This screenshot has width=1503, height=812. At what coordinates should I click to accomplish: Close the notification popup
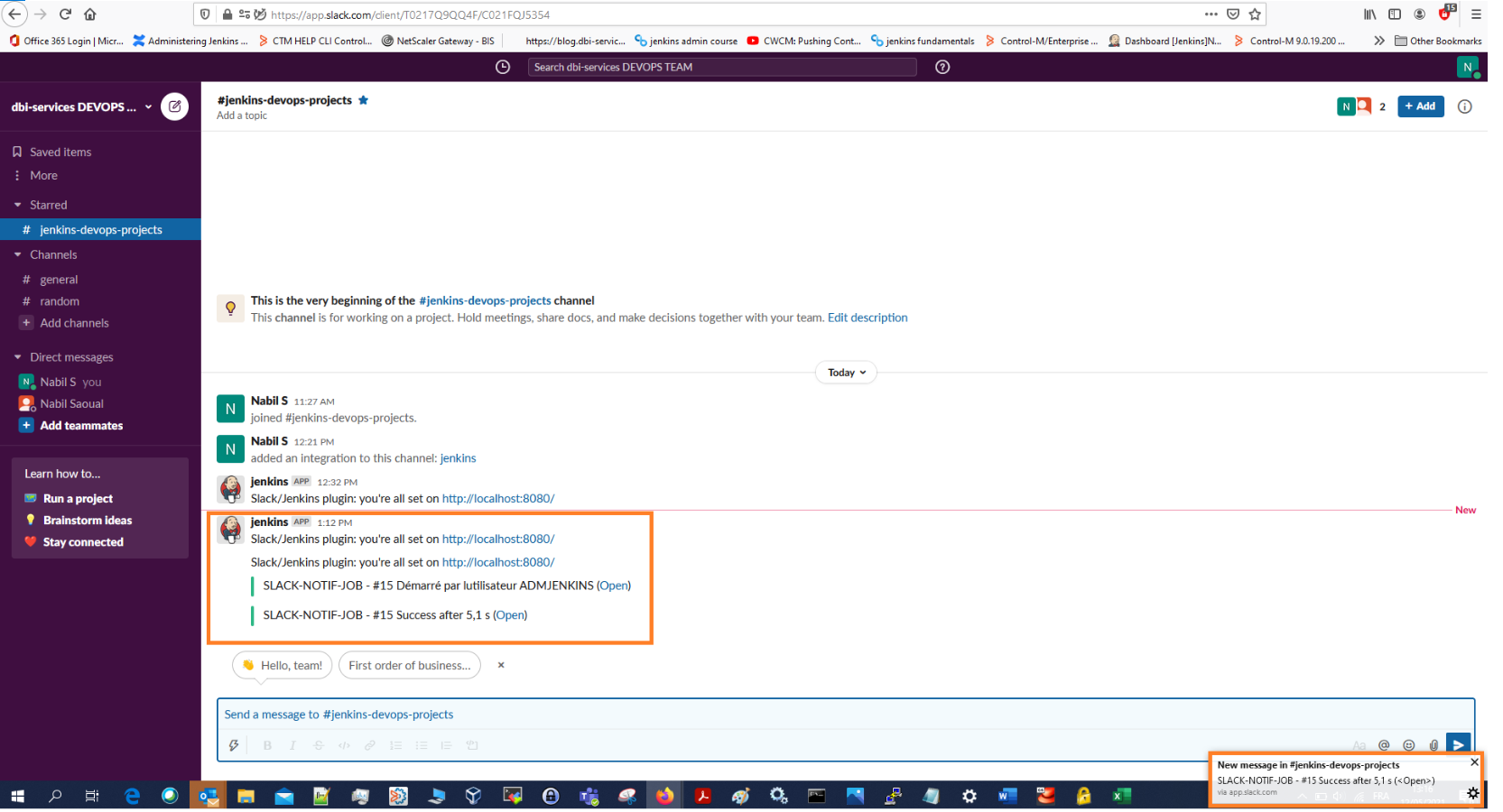[1474, 762]
